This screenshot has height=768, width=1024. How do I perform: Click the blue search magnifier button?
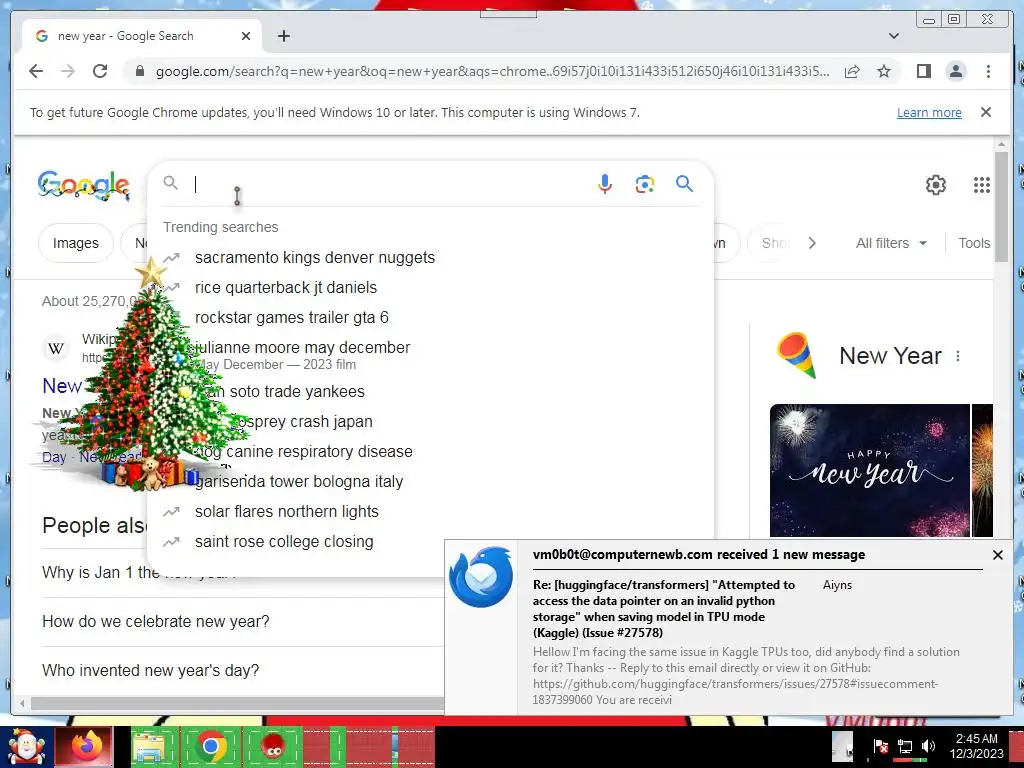point(684,184)
